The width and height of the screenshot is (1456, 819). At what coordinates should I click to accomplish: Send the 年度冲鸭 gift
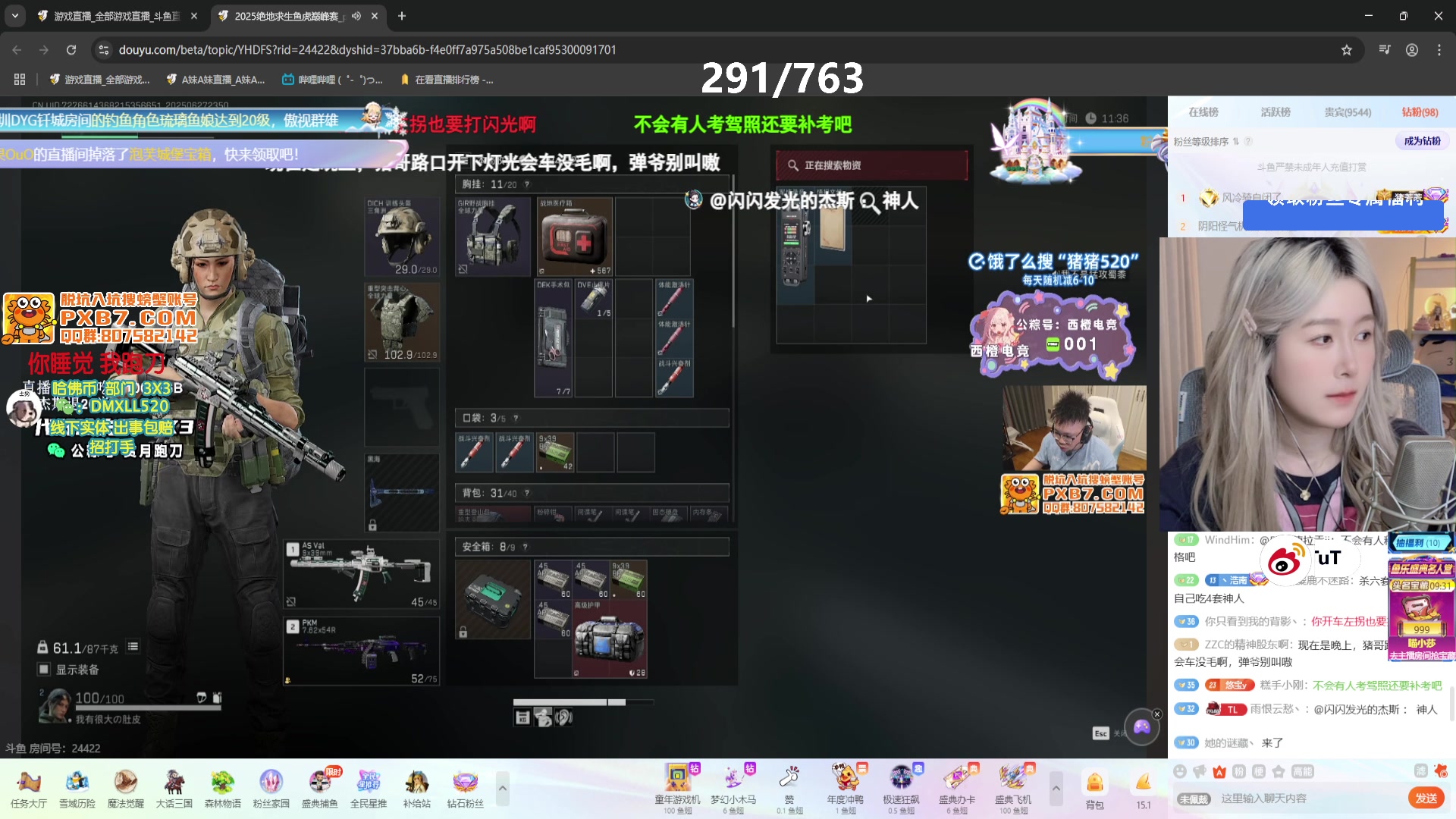(x=846, y=789)
